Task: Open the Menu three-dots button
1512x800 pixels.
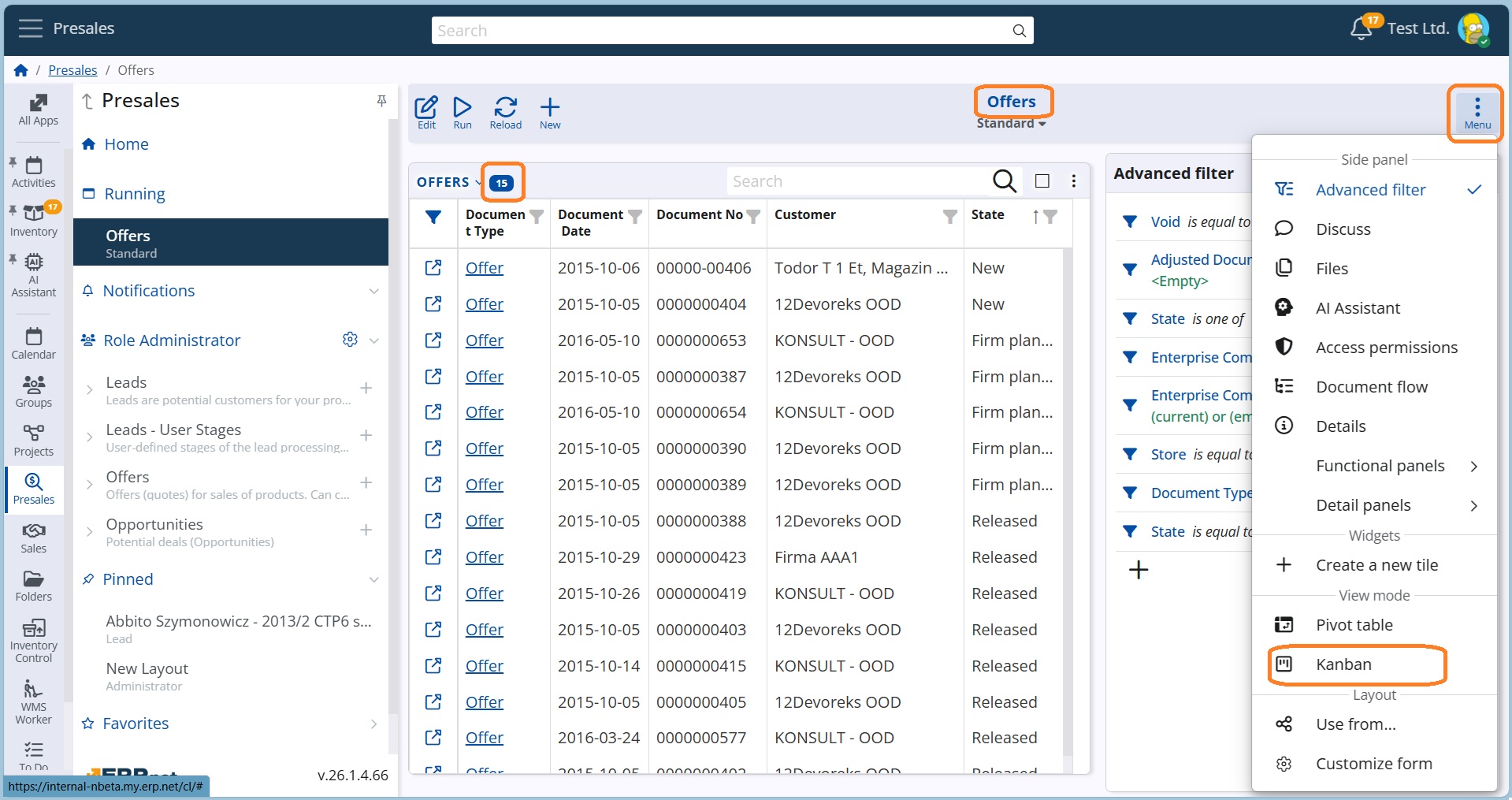Action: click(x=1477, y=113)
